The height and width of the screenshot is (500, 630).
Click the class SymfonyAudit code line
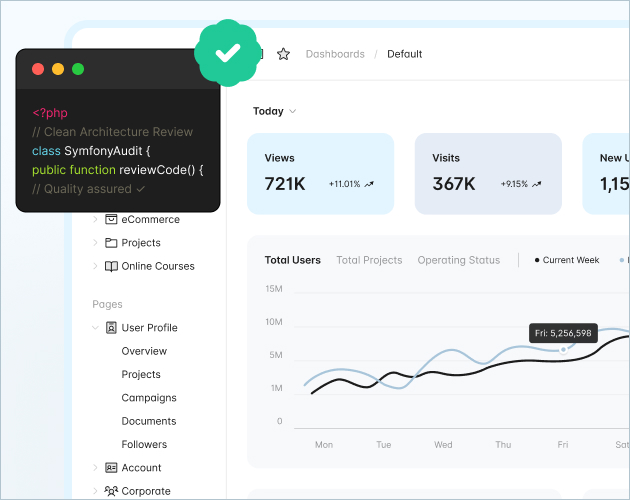point(91,151)
